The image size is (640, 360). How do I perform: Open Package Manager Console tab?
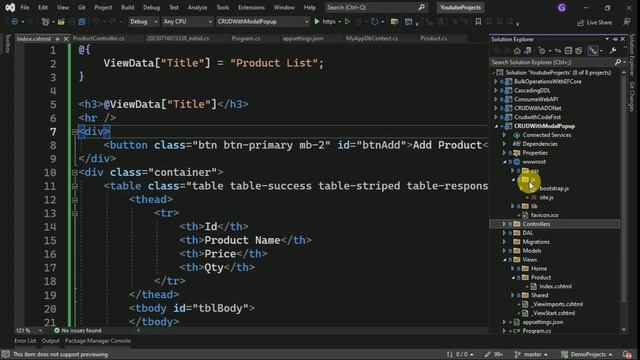98,341
